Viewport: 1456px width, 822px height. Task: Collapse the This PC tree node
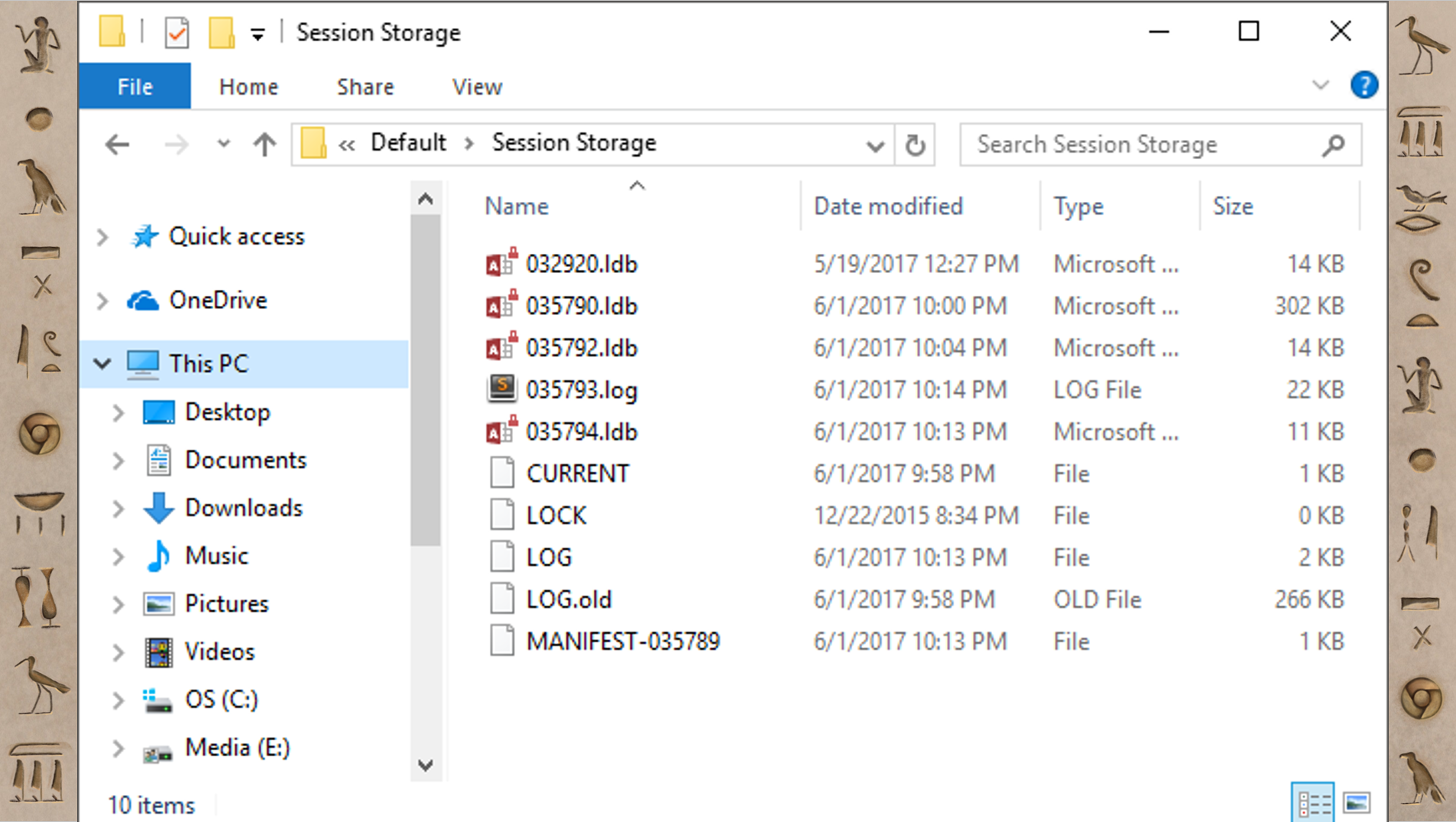click(x=102, y=363)
